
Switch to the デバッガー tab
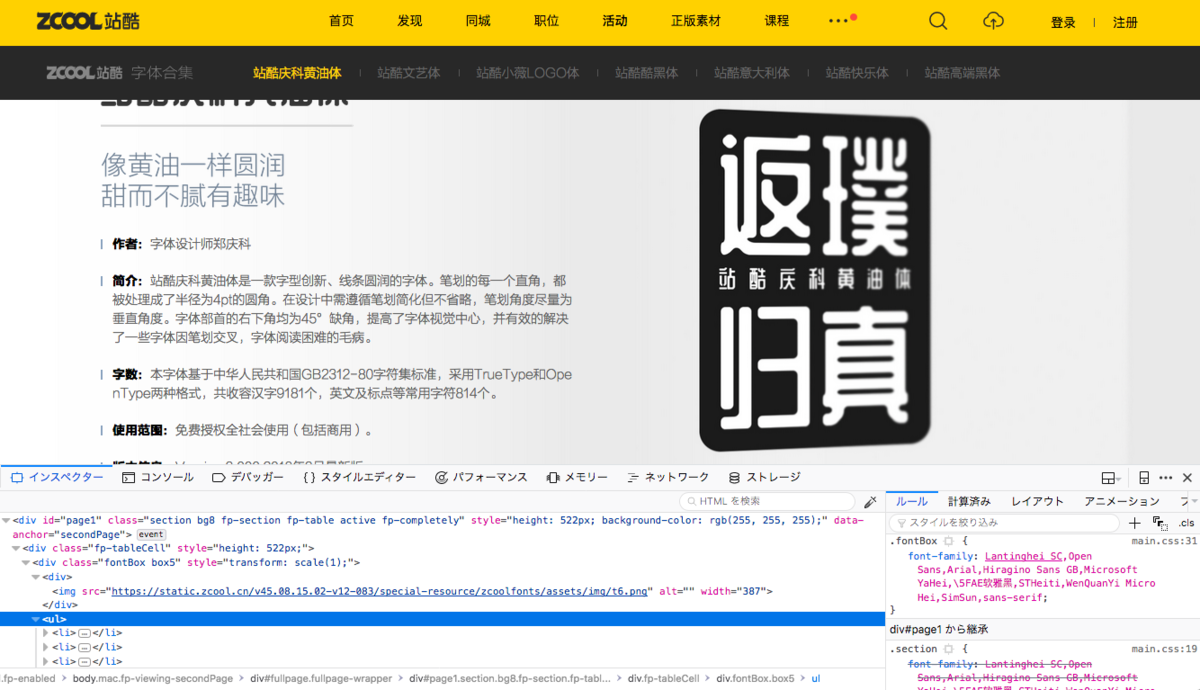pyautogui.click(x=248, y=478)
